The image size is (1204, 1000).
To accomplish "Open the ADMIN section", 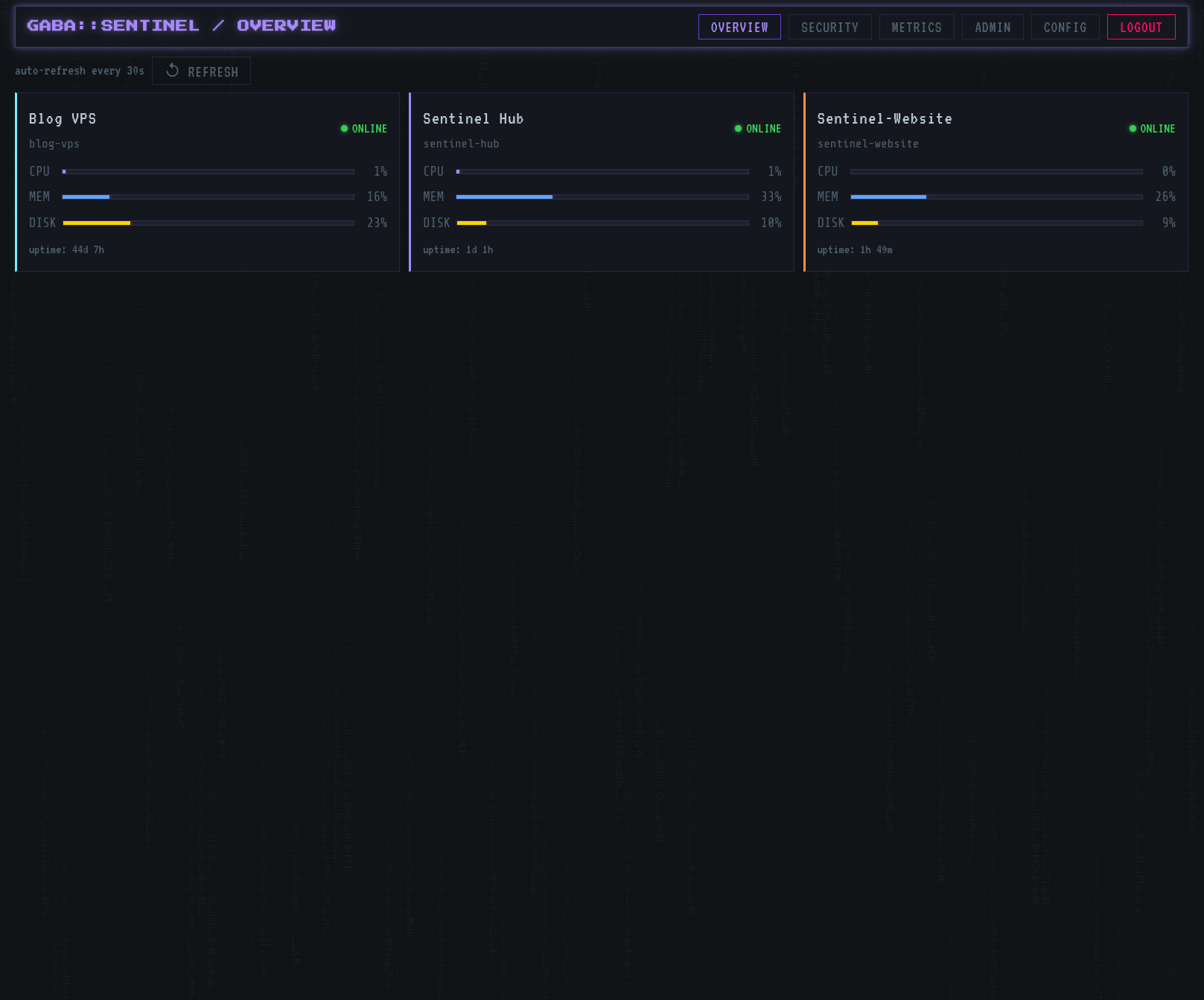I will pyautogui.click(x=992, y=27).
